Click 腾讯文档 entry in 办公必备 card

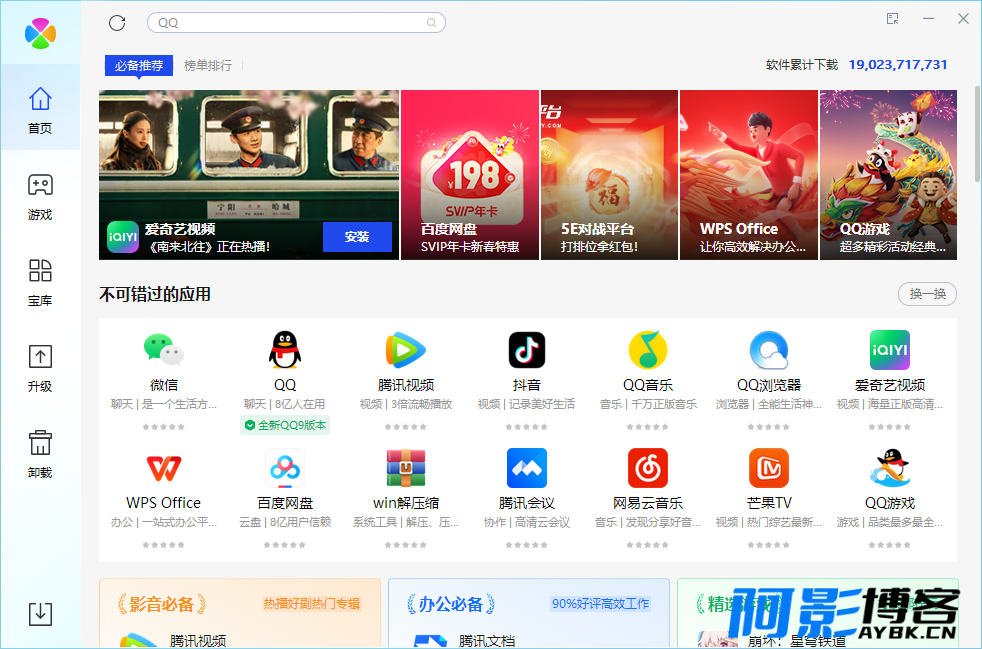(x=487, y=640)
